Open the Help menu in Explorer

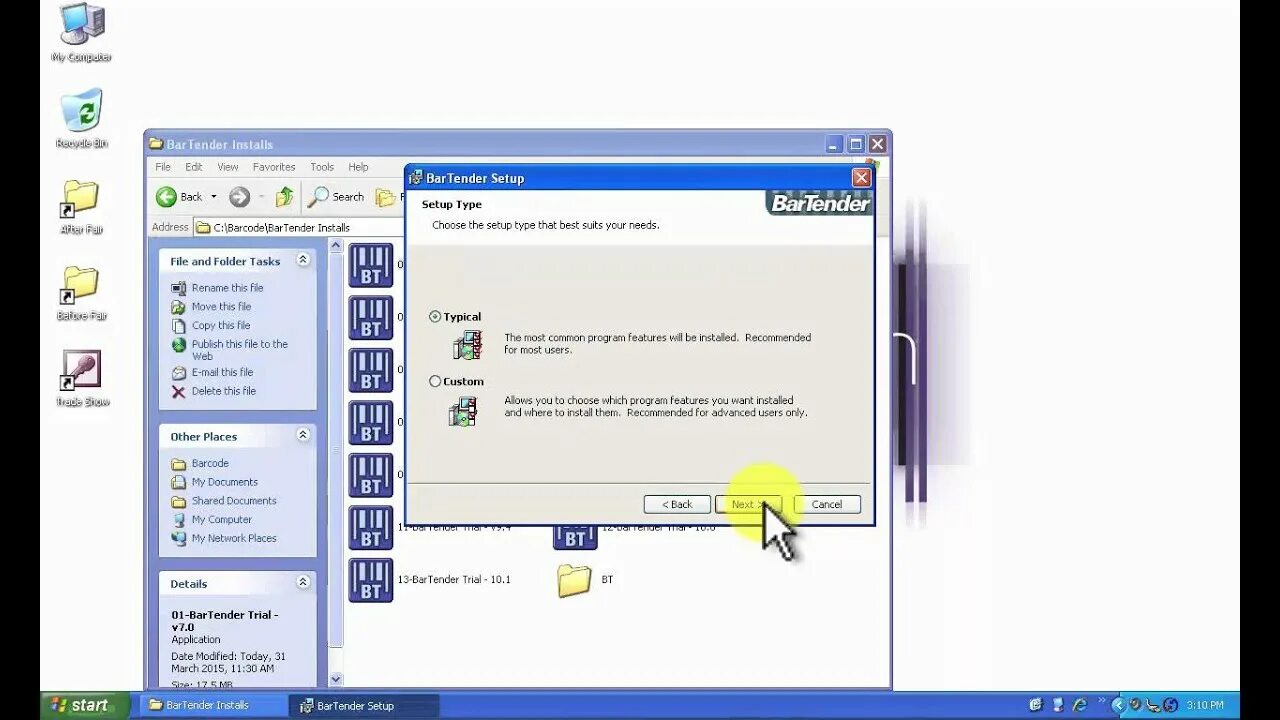tap(358, 167)
